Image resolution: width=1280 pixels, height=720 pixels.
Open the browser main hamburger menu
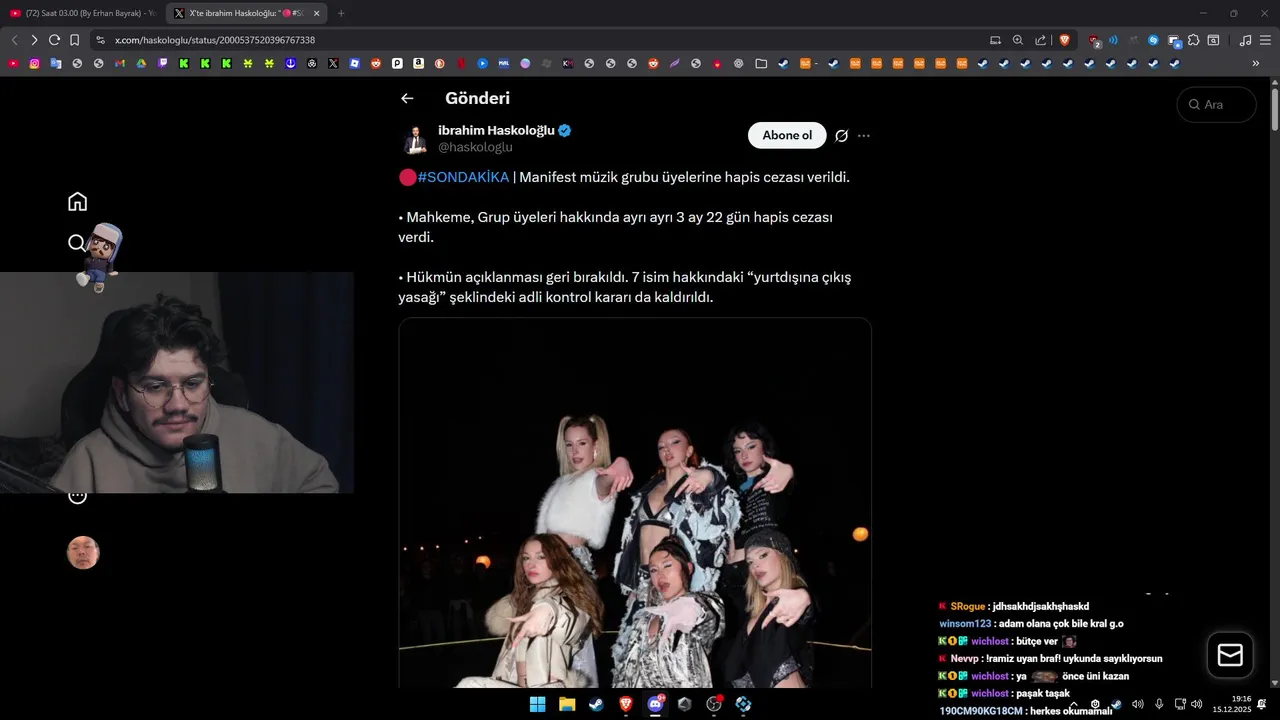1265,40
